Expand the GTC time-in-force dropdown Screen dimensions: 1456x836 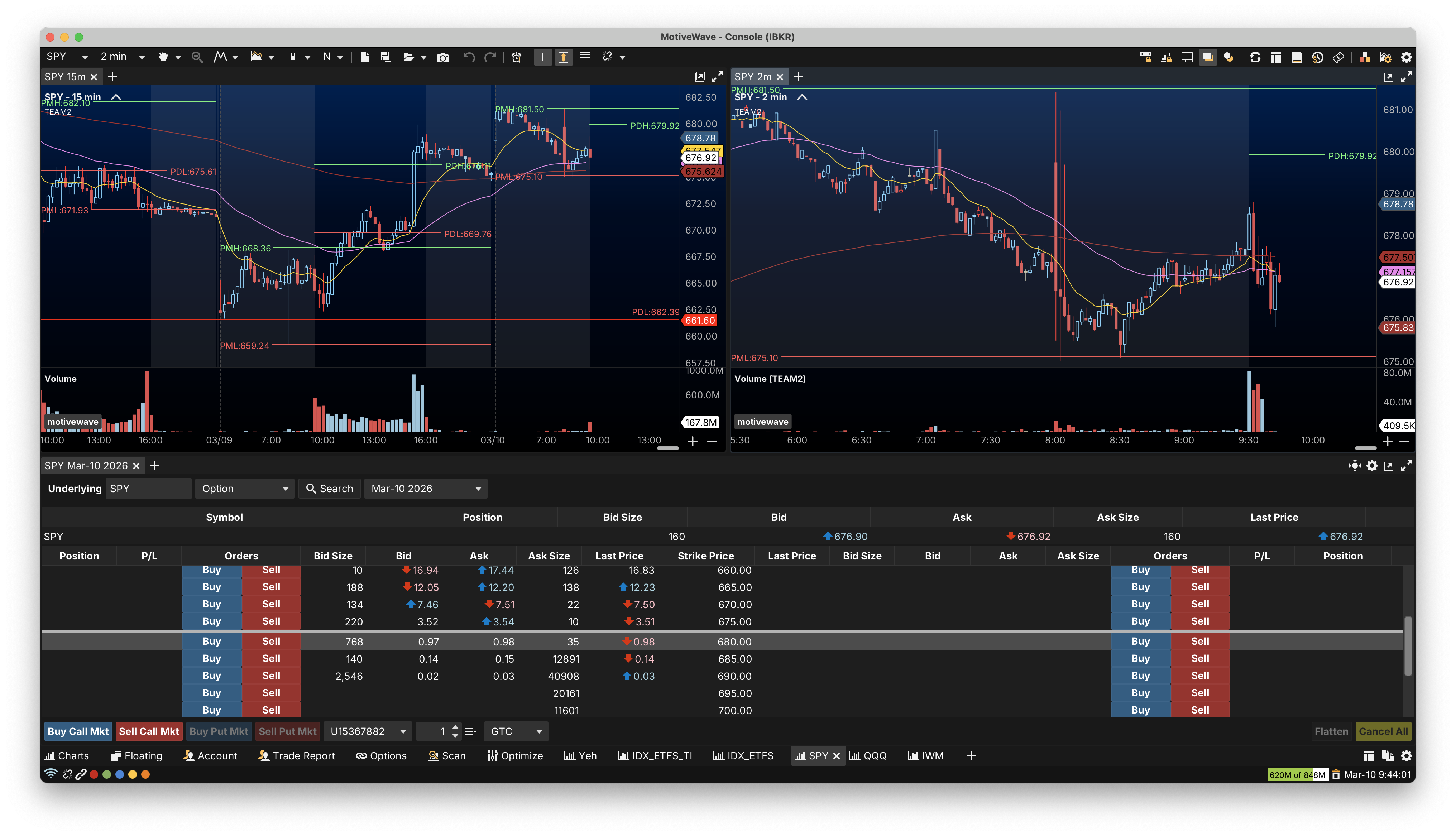click(516, 731)
